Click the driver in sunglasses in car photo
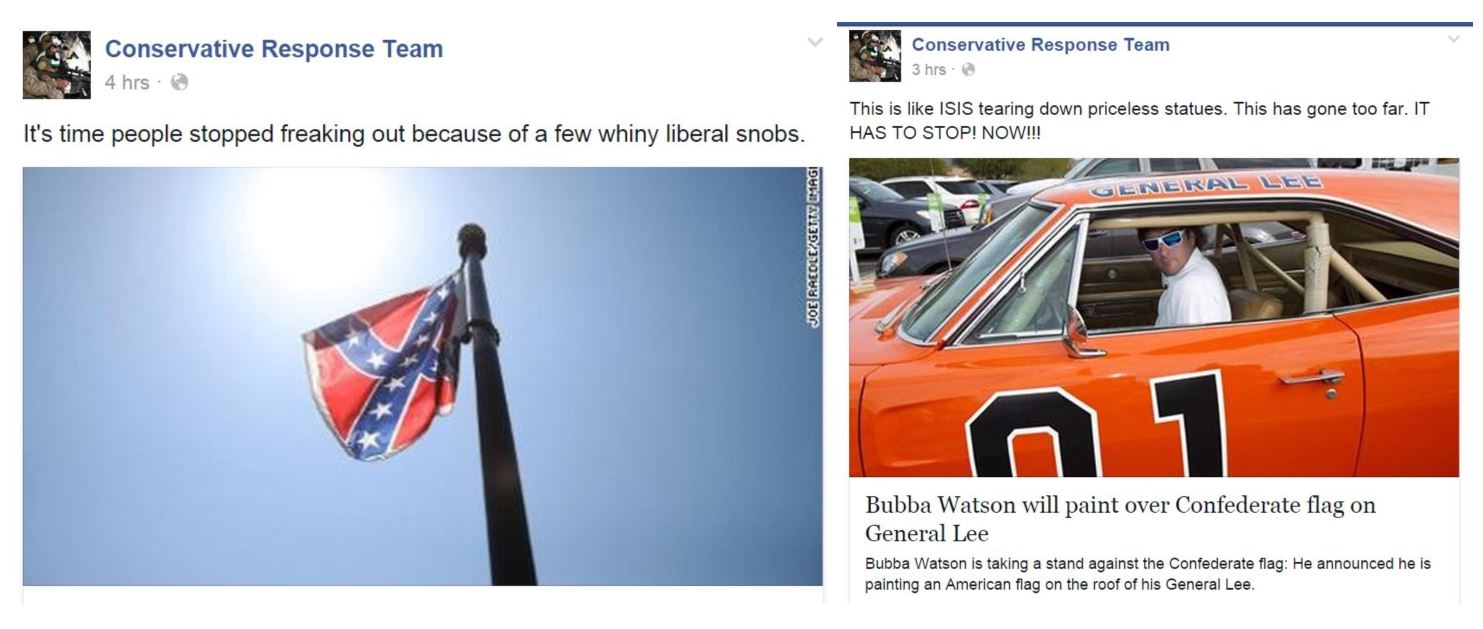Screen dimensions: 1483x629 click(x=1185, y=275)
